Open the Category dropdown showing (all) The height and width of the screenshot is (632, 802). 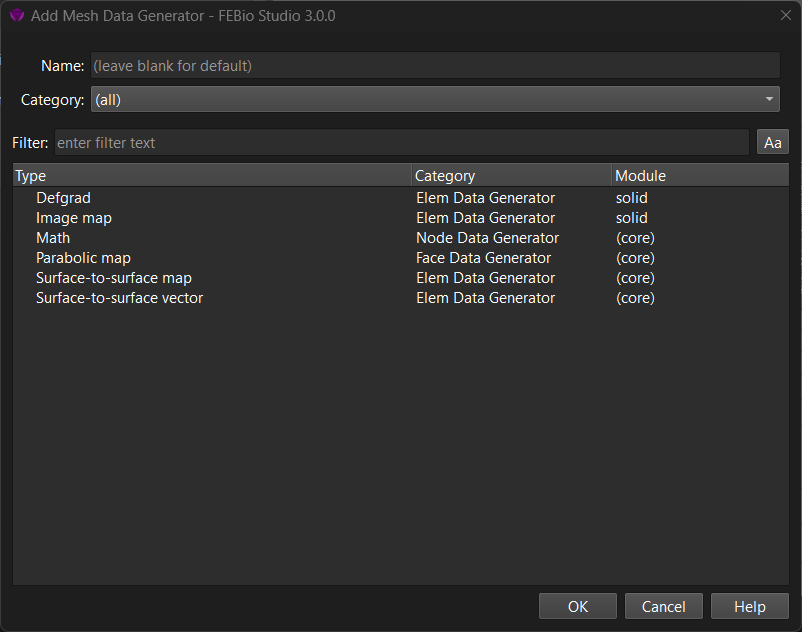(x=435, y=99)
